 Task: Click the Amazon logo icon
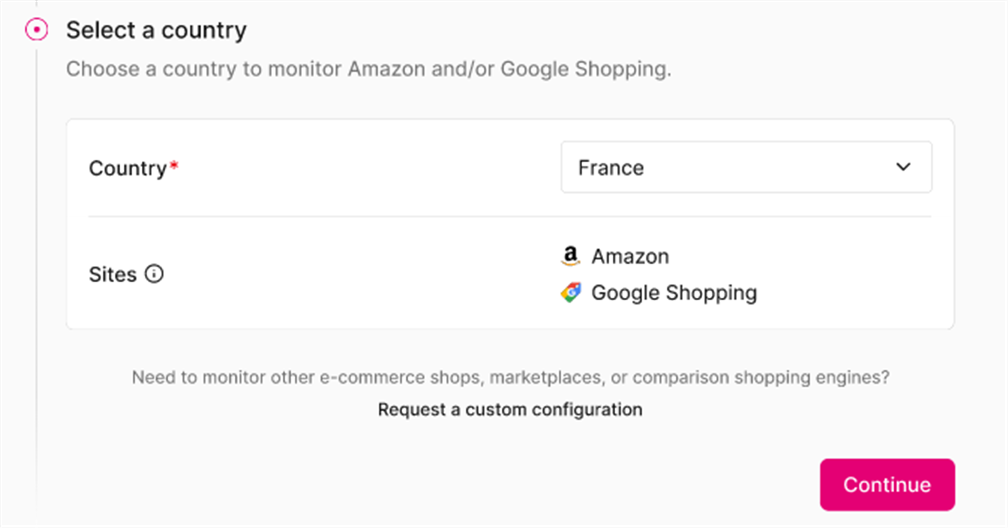(x=570, y=257)
